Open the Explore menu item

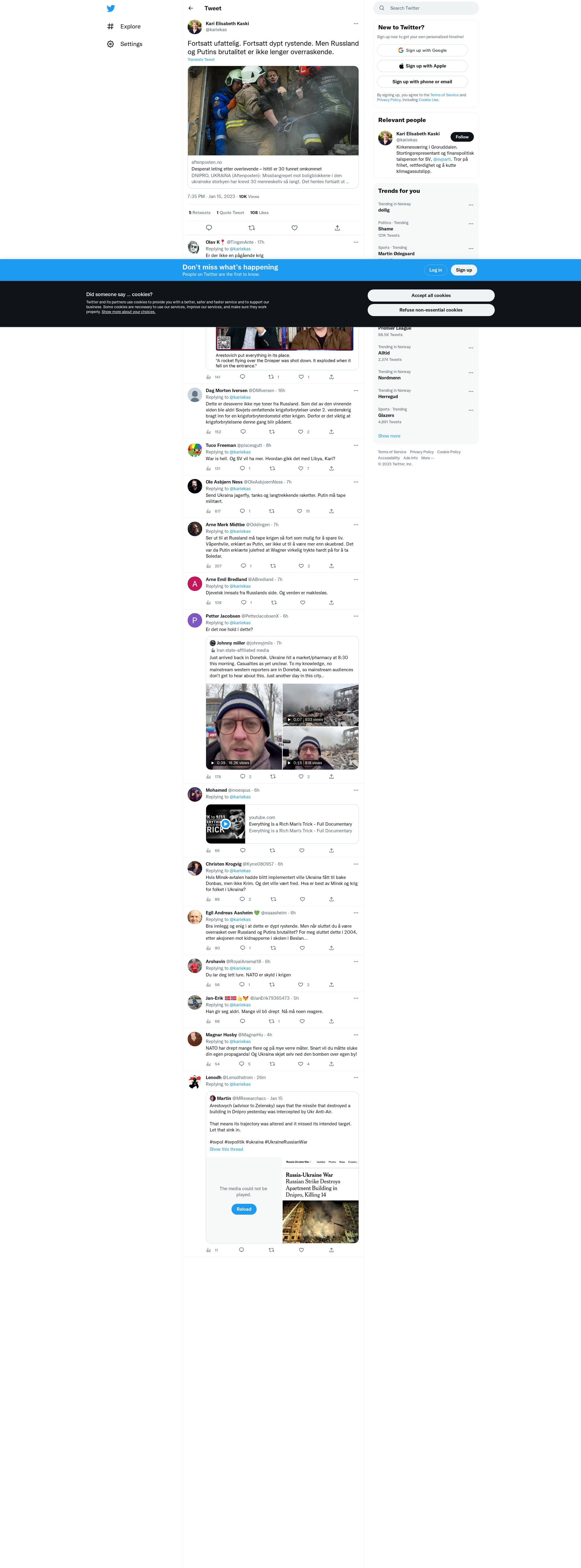pos(124,27)
